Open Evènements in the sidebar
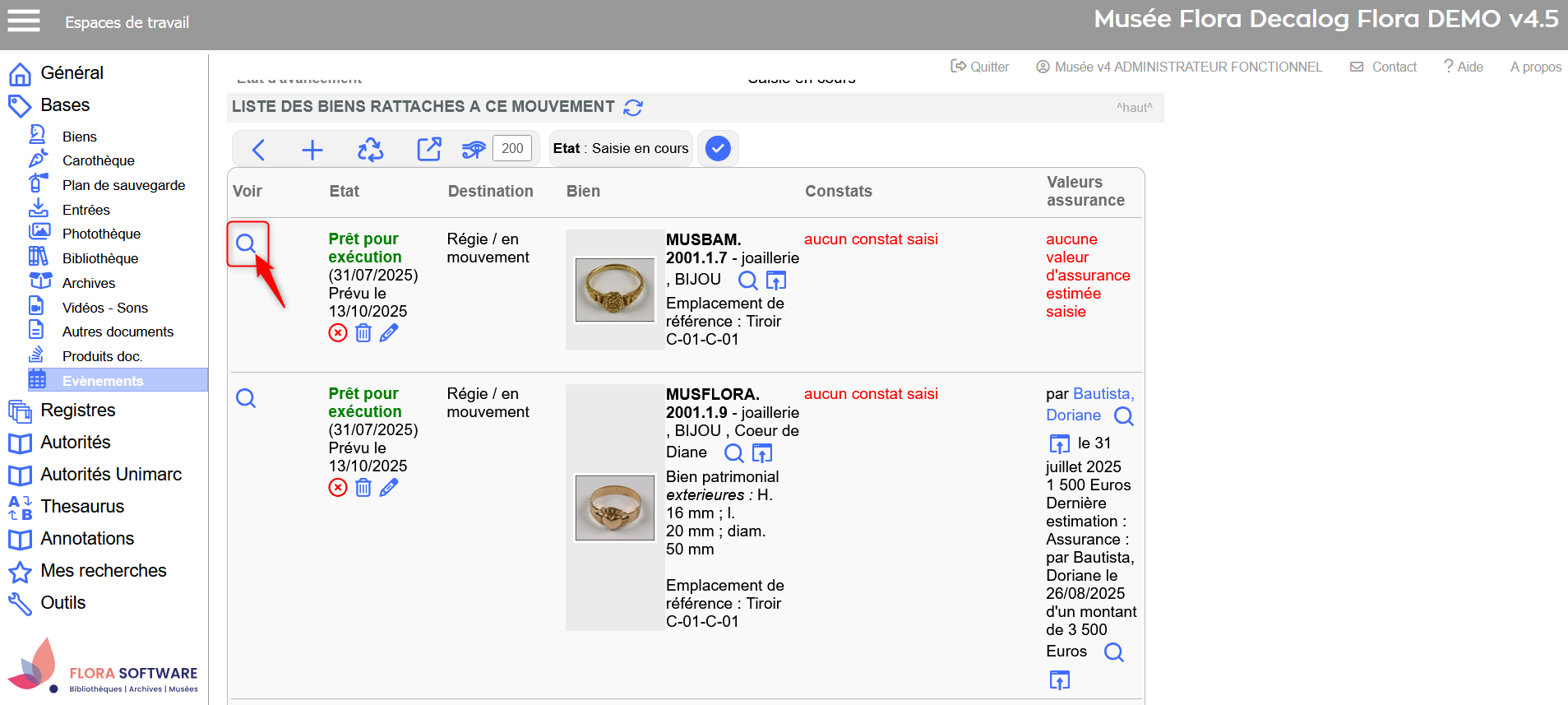1568x705 pixels. coord(103,381)
